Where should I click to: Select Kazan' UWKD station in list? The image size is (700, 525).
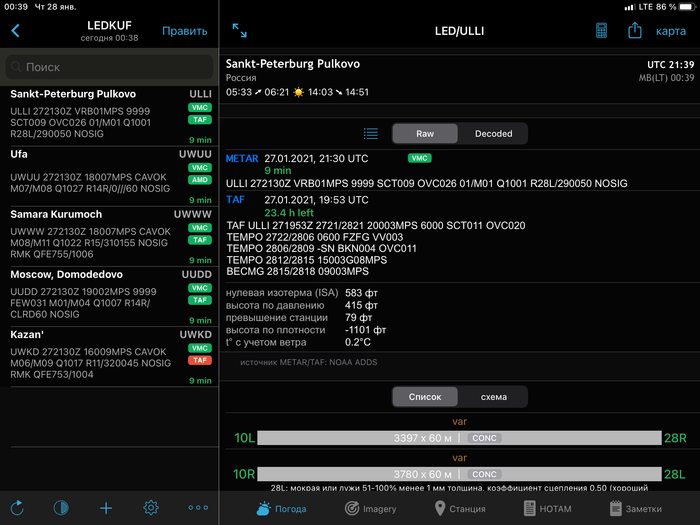point(109,357)
